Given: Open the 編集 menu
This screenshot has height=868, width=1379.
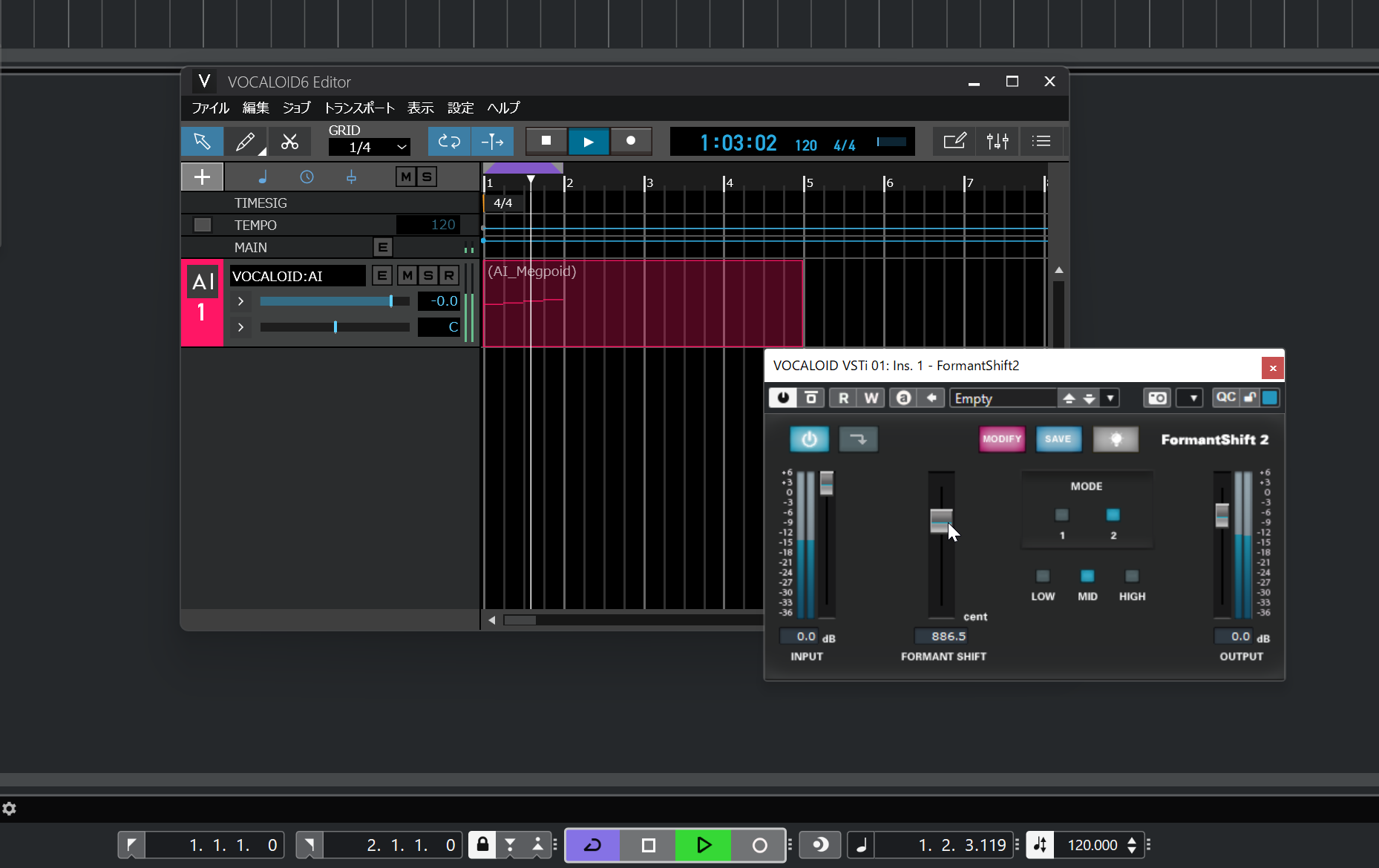Looking at the screenshot, I should pyautogui.click(x=256, y=108).
